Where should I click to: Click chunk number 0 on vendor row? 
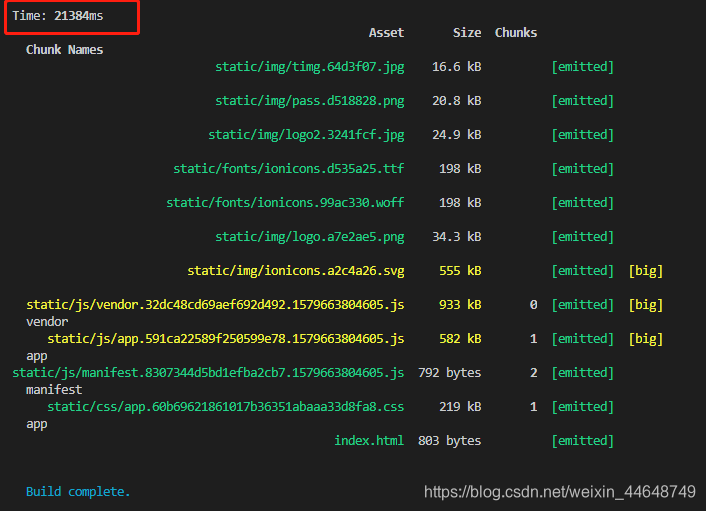[x=534, y=305]
